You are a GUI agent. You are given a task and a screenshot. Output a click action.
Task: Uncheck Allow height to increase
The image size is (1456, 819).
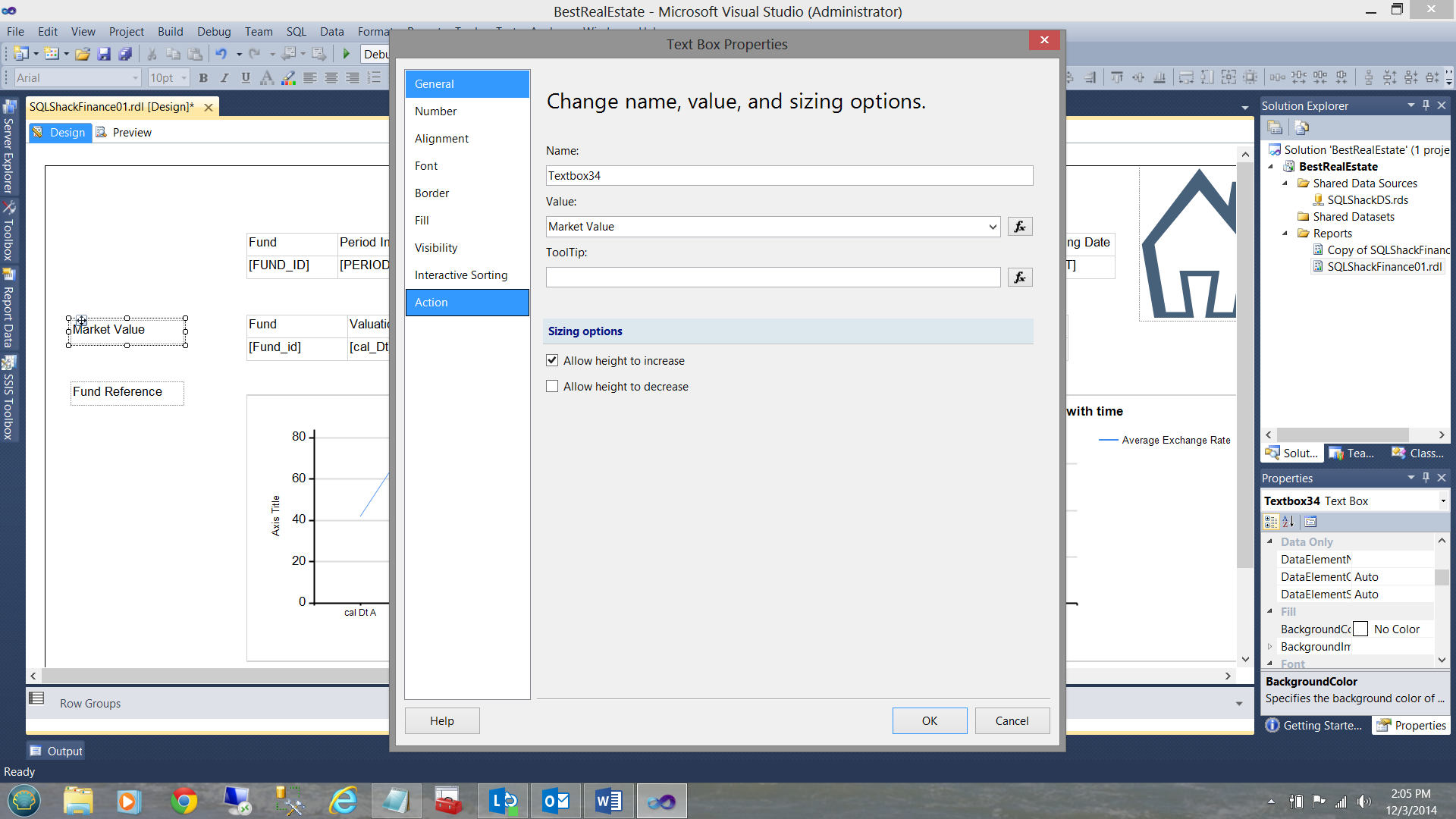(x=552, y=361)
